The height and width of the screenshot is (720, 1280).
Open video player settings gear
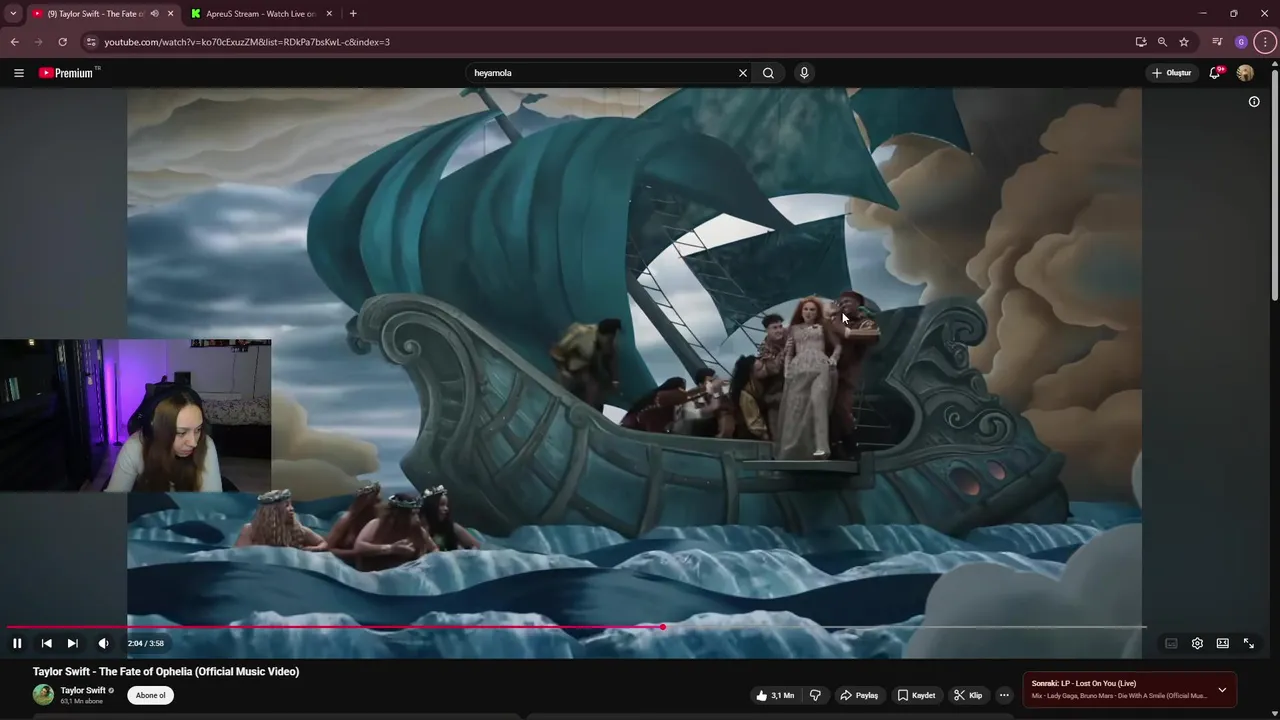(x=1197, y=643)
